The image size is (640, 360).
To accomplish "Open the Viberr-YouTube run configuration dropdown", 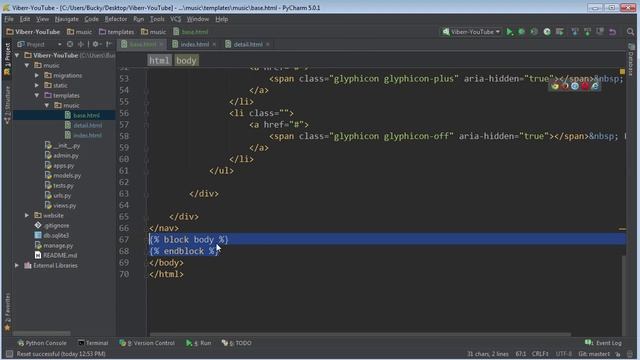I will 471,32.
